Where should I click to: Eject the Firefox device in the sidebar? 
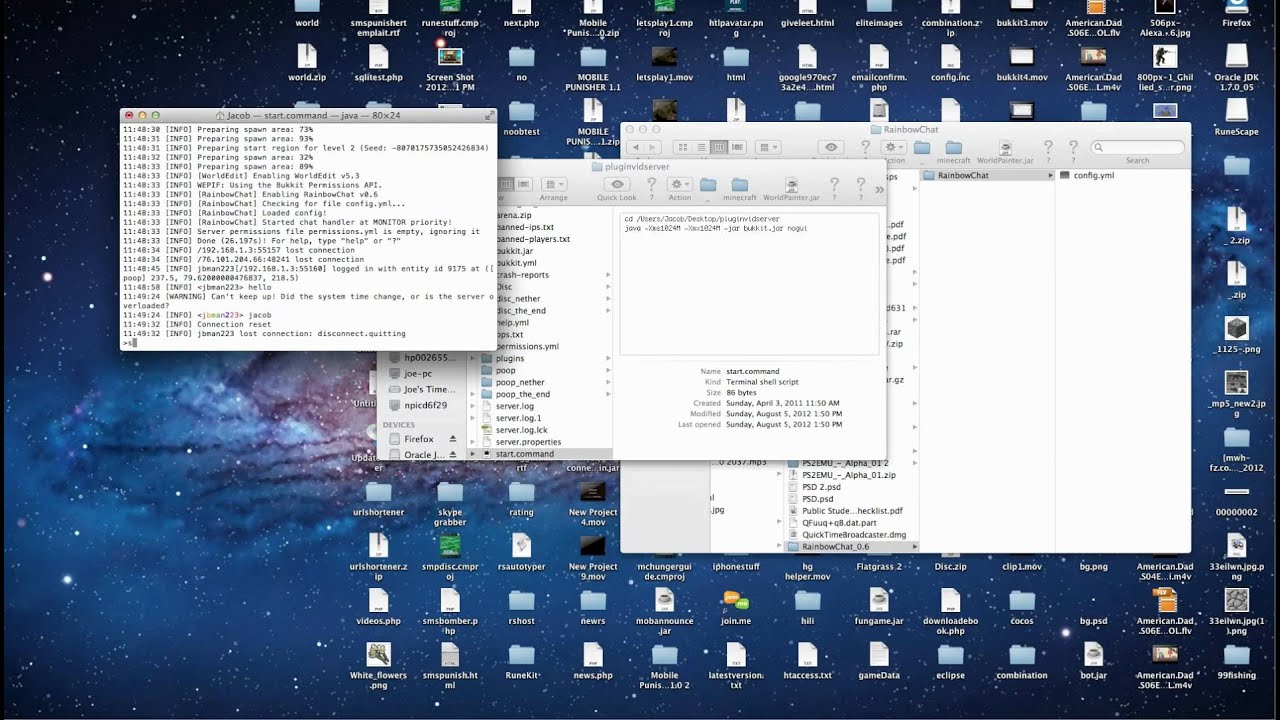click(x=452, y=439)
